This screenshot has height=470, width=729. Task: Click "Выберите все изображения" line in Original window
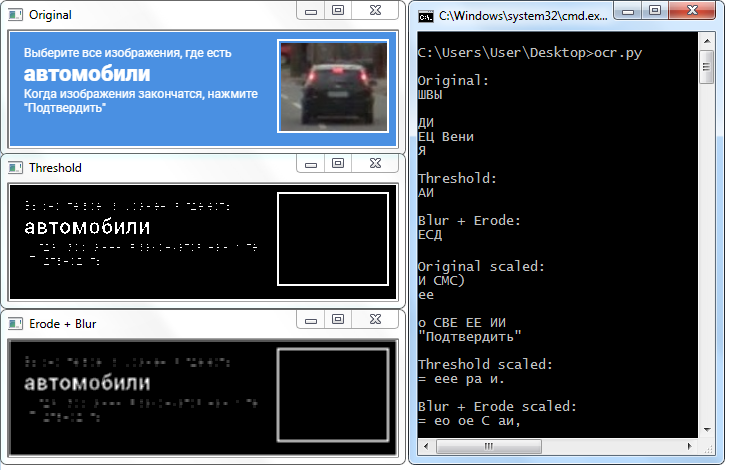[x=127, y=53]
